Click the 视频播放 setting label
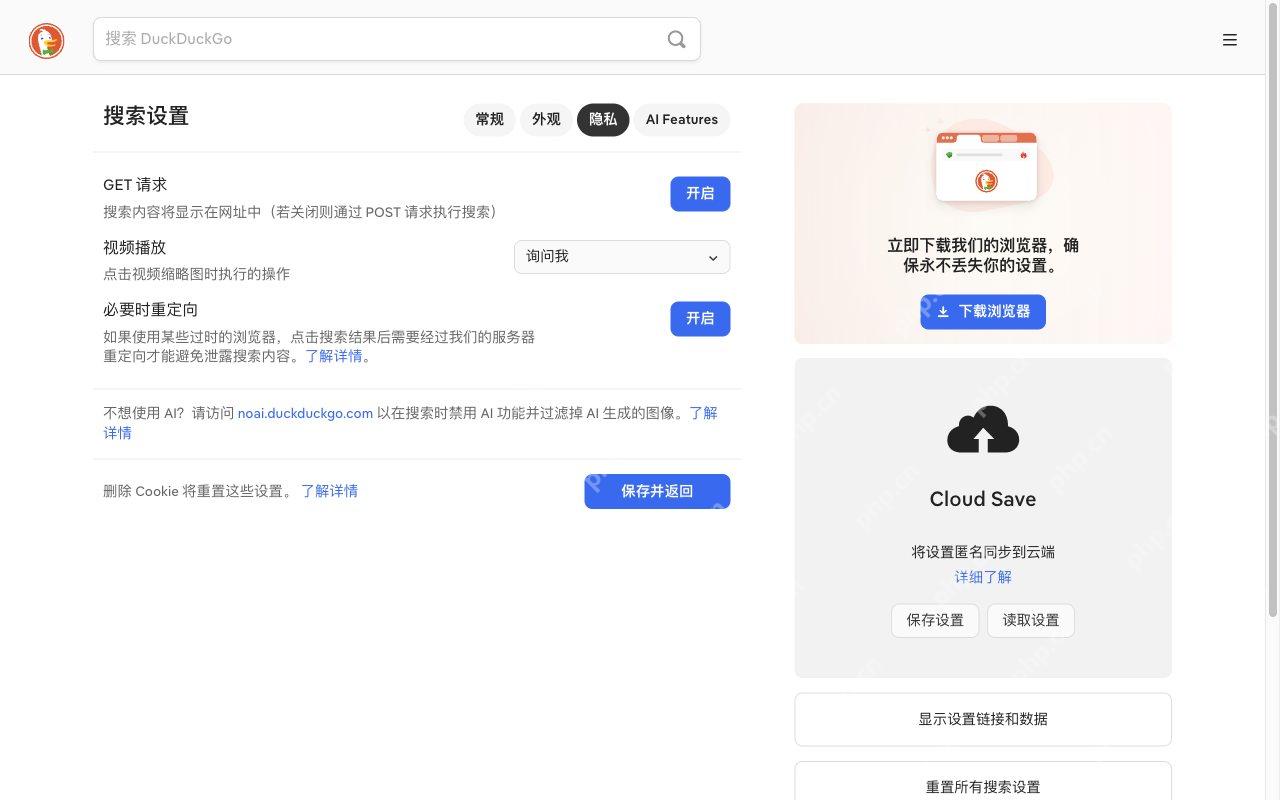 tap(134, 247)
